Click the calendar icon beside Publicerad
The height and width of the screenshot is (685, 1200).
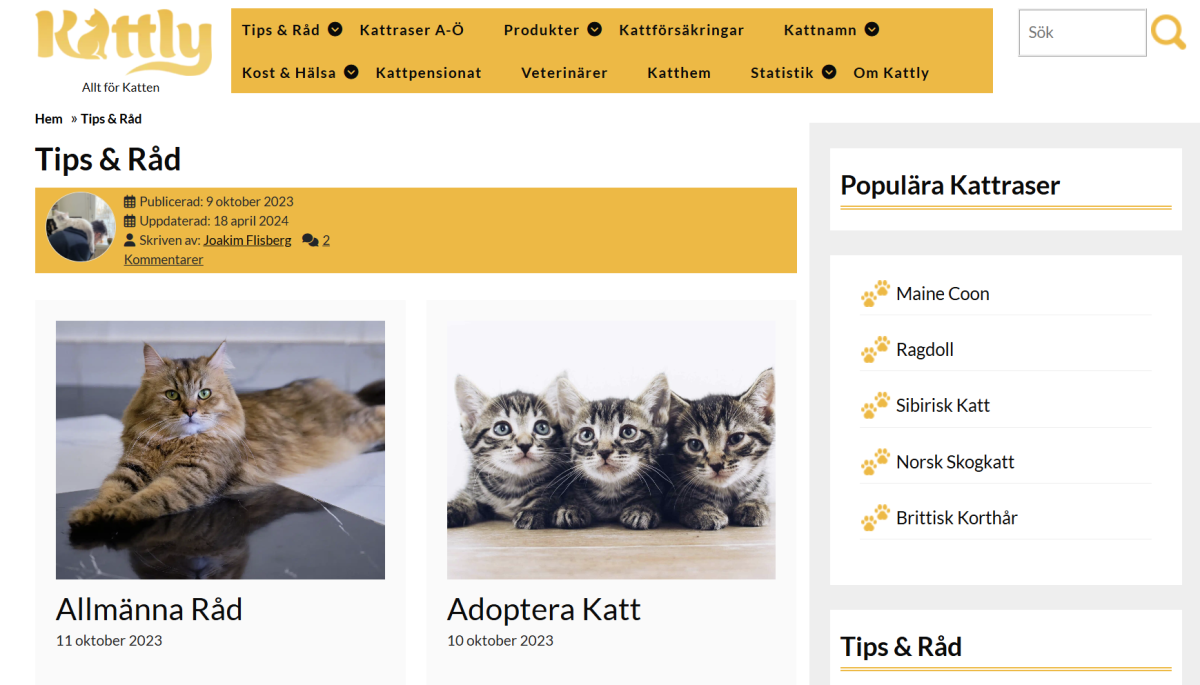[128, 201]
